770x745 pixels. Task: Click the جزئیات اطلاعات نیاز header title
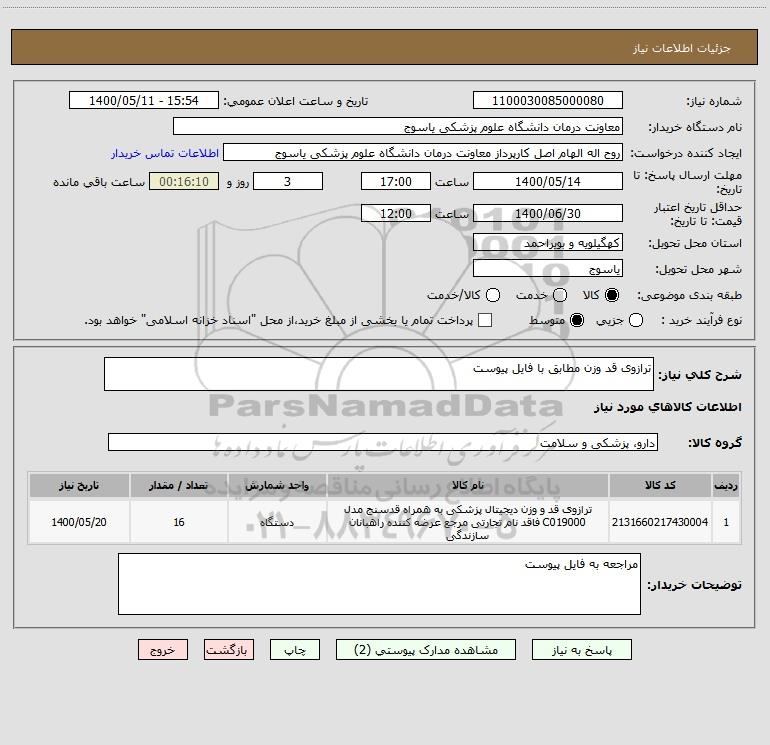(682, 48)
